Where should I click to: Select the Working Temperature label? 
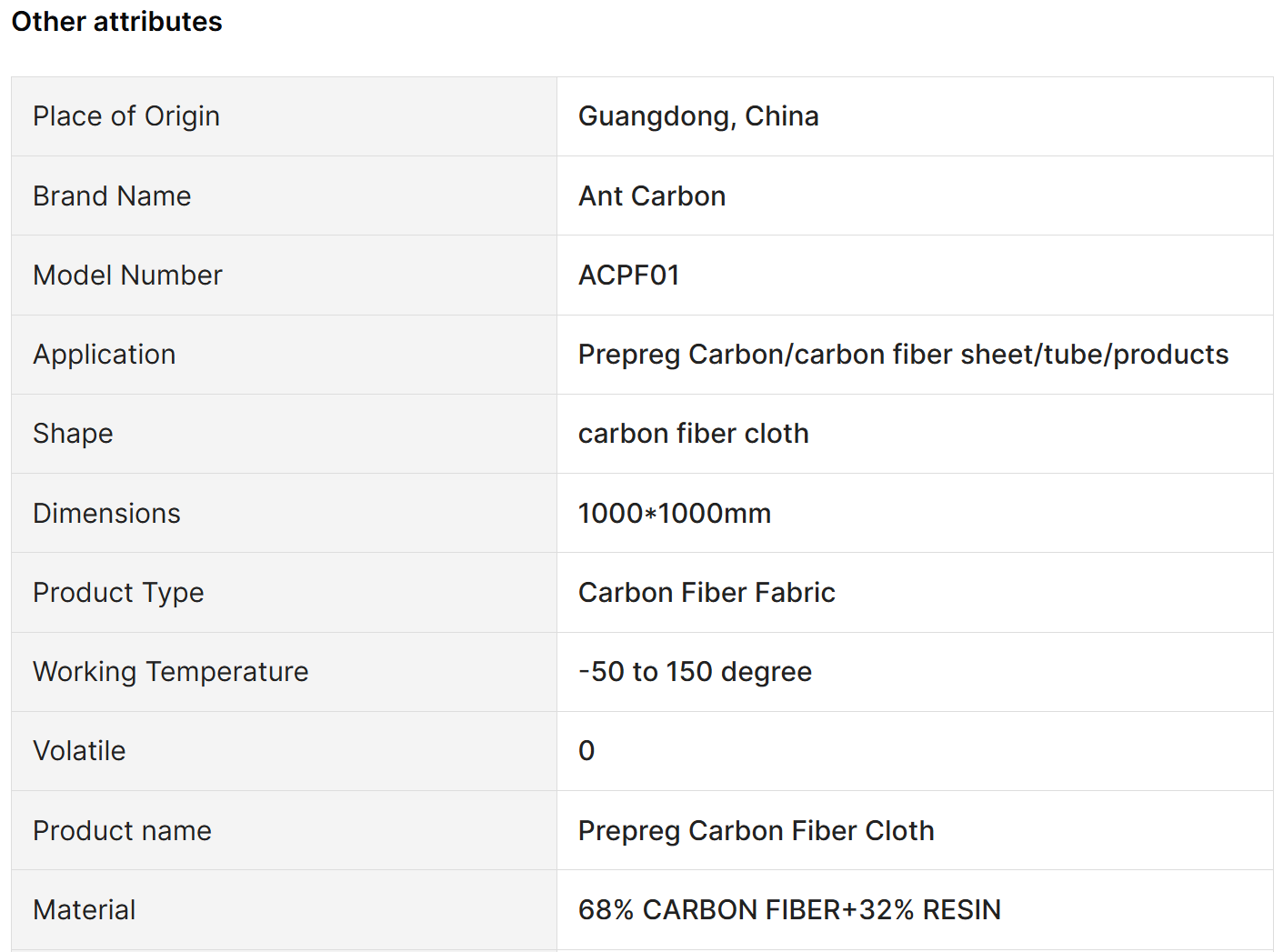[171, 672]
